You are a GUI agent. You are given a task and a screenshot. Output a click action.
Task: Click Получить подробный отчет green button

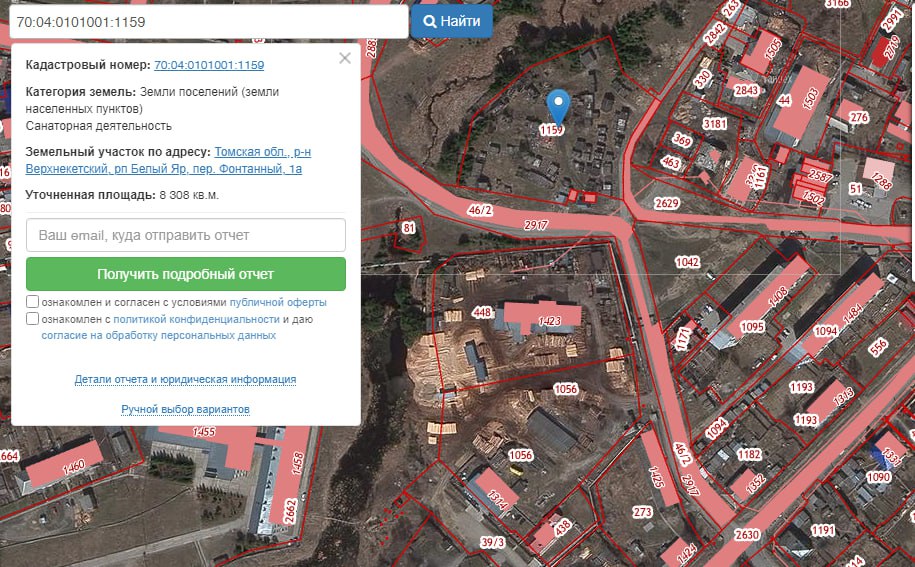click(x=186, y=274)
